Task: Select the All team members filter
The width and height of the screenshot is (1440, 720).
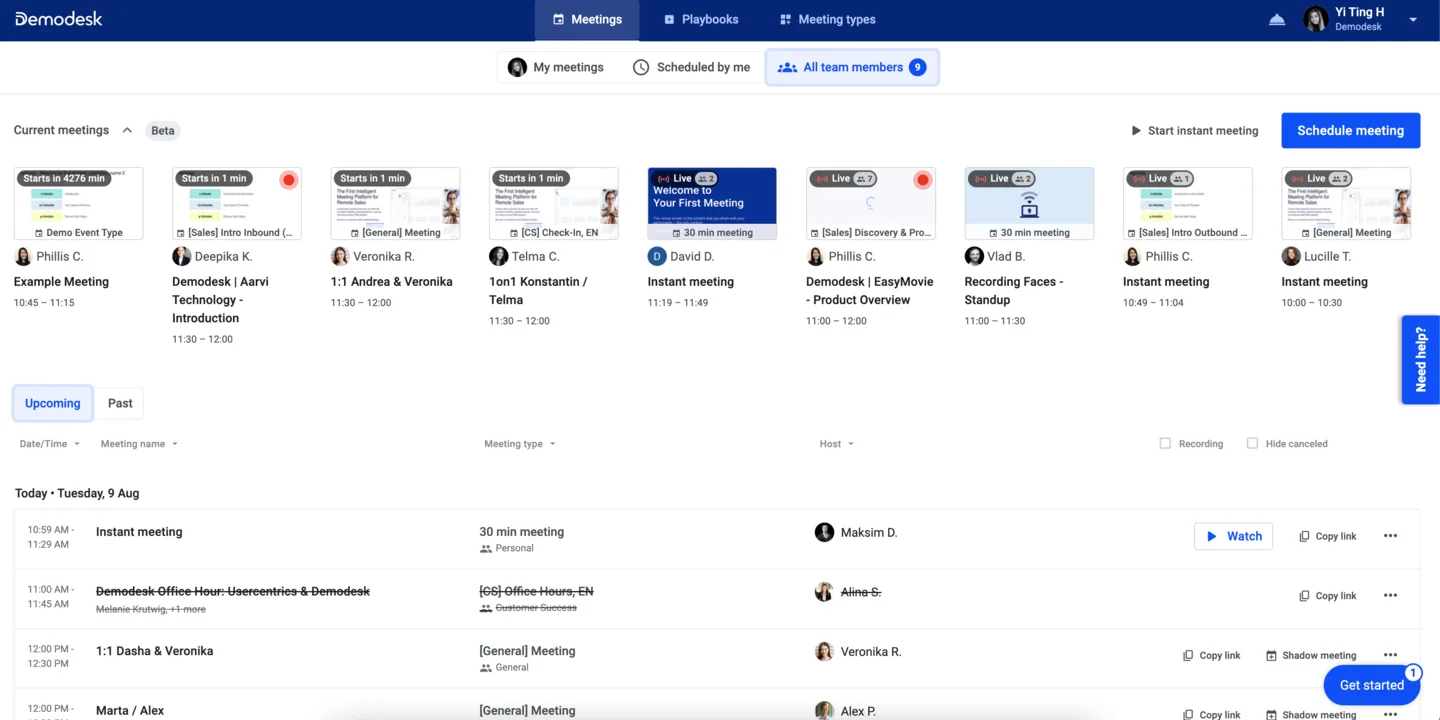Action: tap(852, 67)
